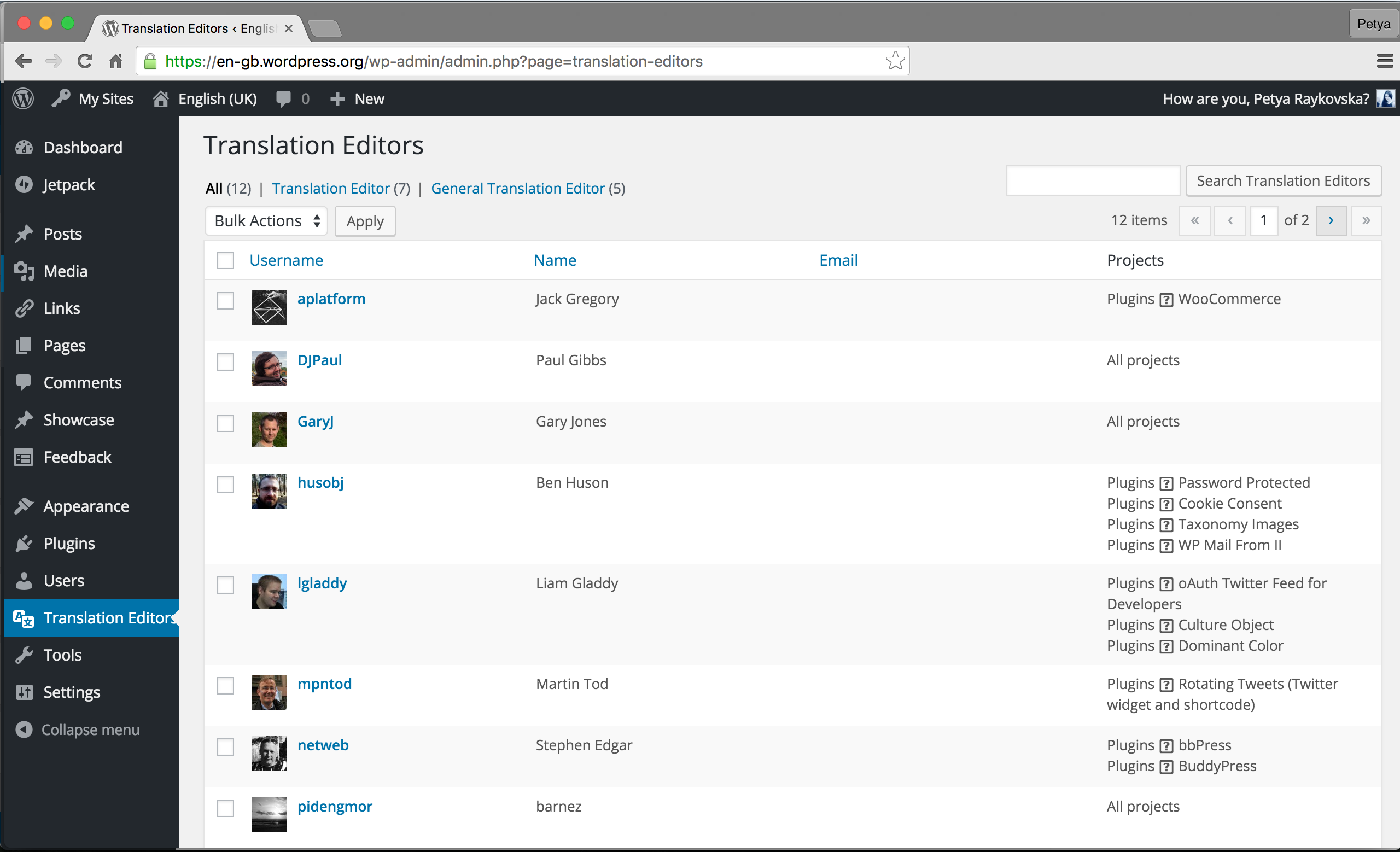Click the Search Translation Editors button
1400x852 pixels.
[1284, 181]
